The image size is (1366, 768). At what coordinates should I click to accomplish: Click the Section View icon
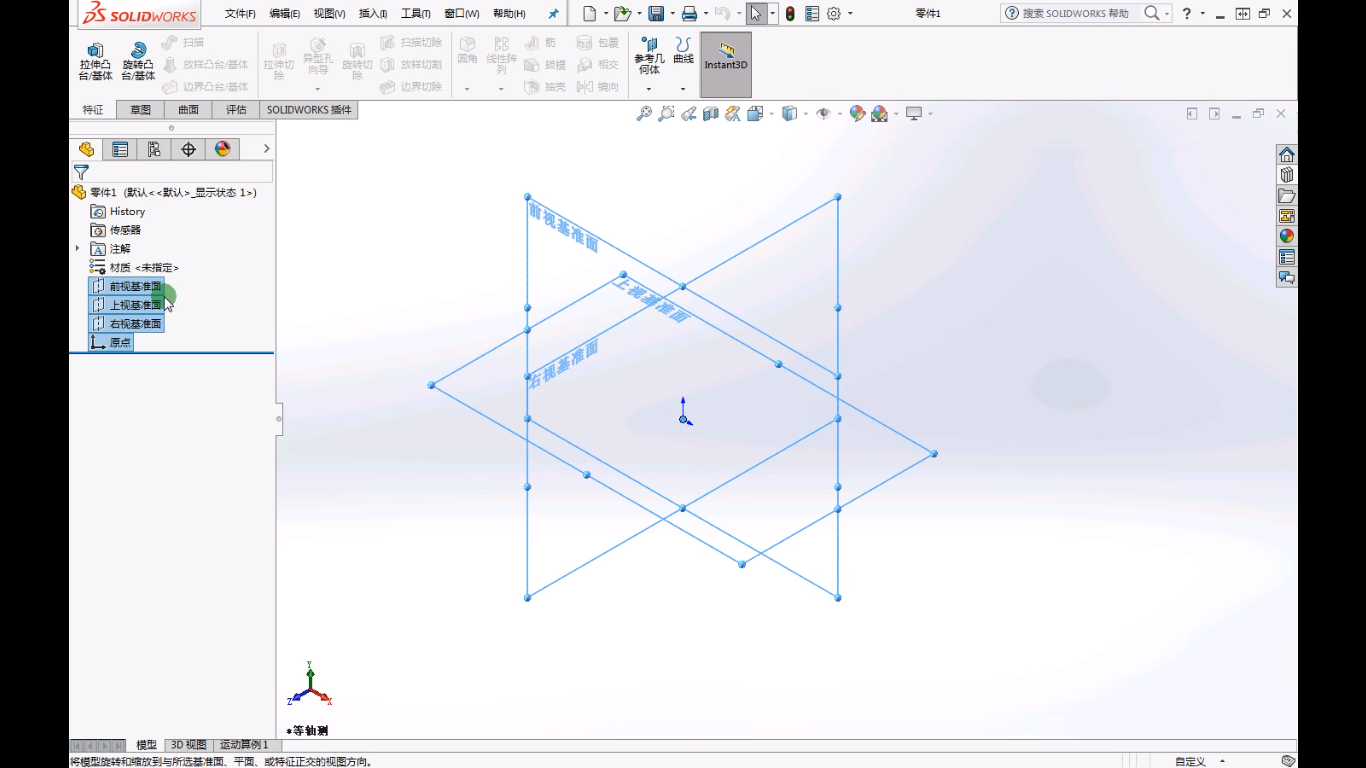(x=711, y=114)
